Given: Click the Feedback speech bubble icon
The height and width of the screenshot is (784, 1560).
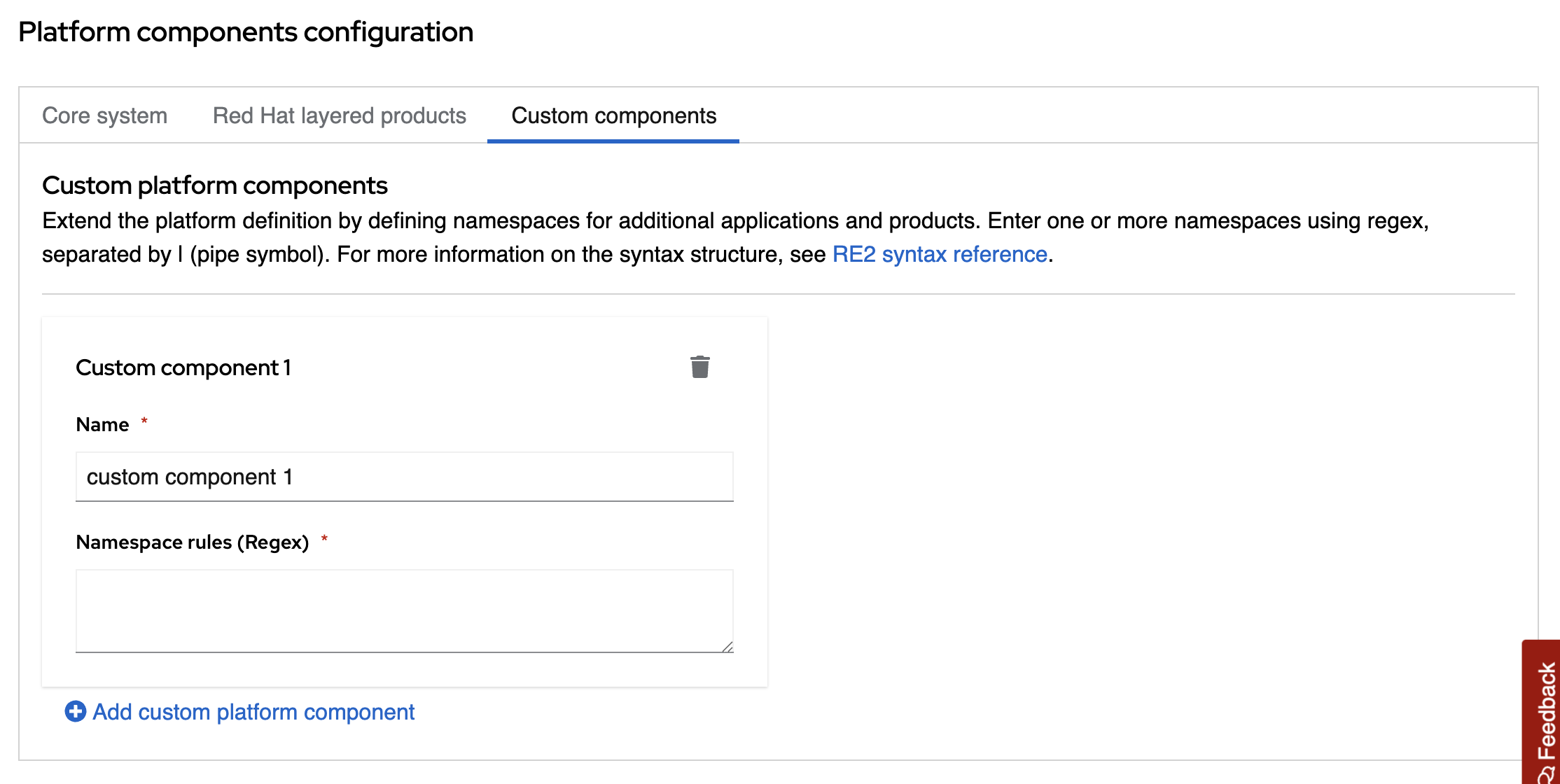Looking at the screenshot, I should point(1546,776).
